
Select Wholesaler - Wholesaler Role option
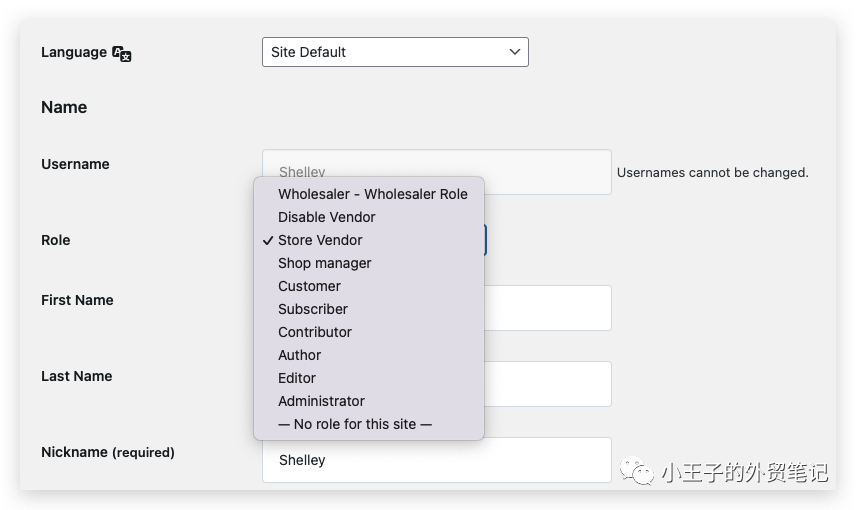(x=369, y=194)
